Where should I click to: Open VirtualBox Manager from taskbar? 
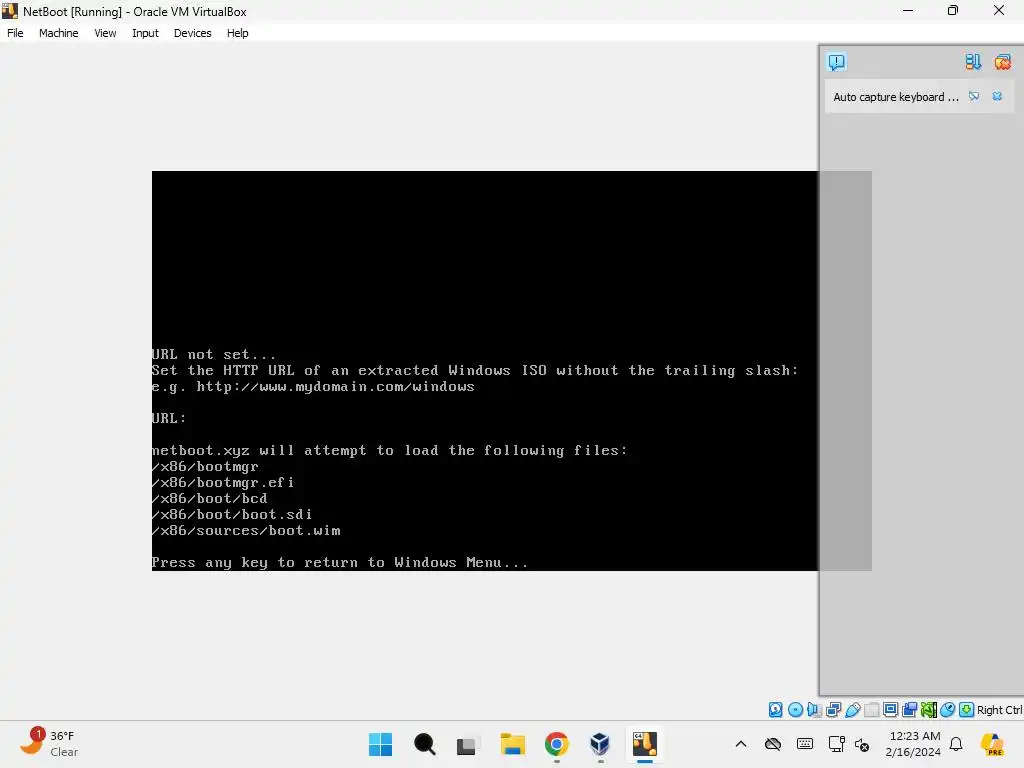pyautogui.click(x=600, y=744)
